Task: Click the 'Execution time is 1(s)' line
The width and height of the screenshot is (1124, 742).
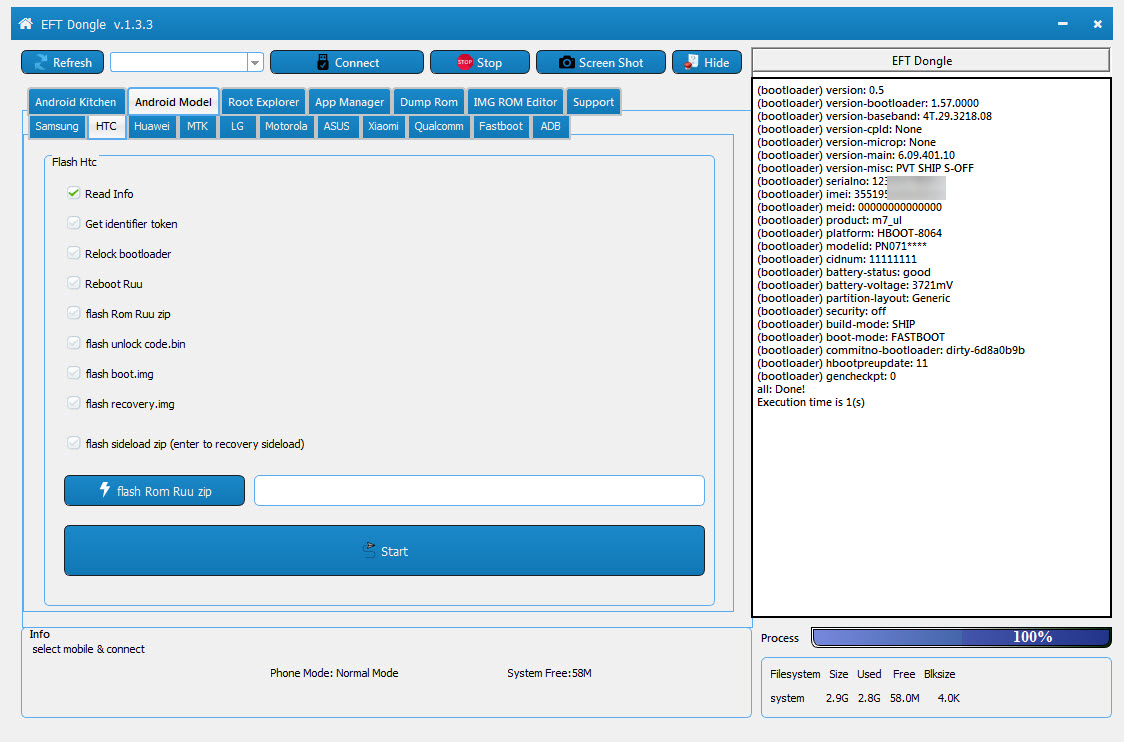Action: 811,402
